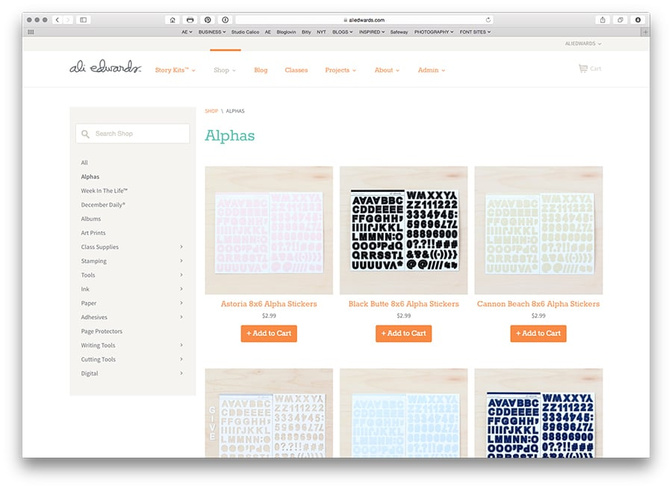Add Astoria 8x6 Alpha Stickers to cart
The height and width of the screenshot is (489, 672).
269,333
